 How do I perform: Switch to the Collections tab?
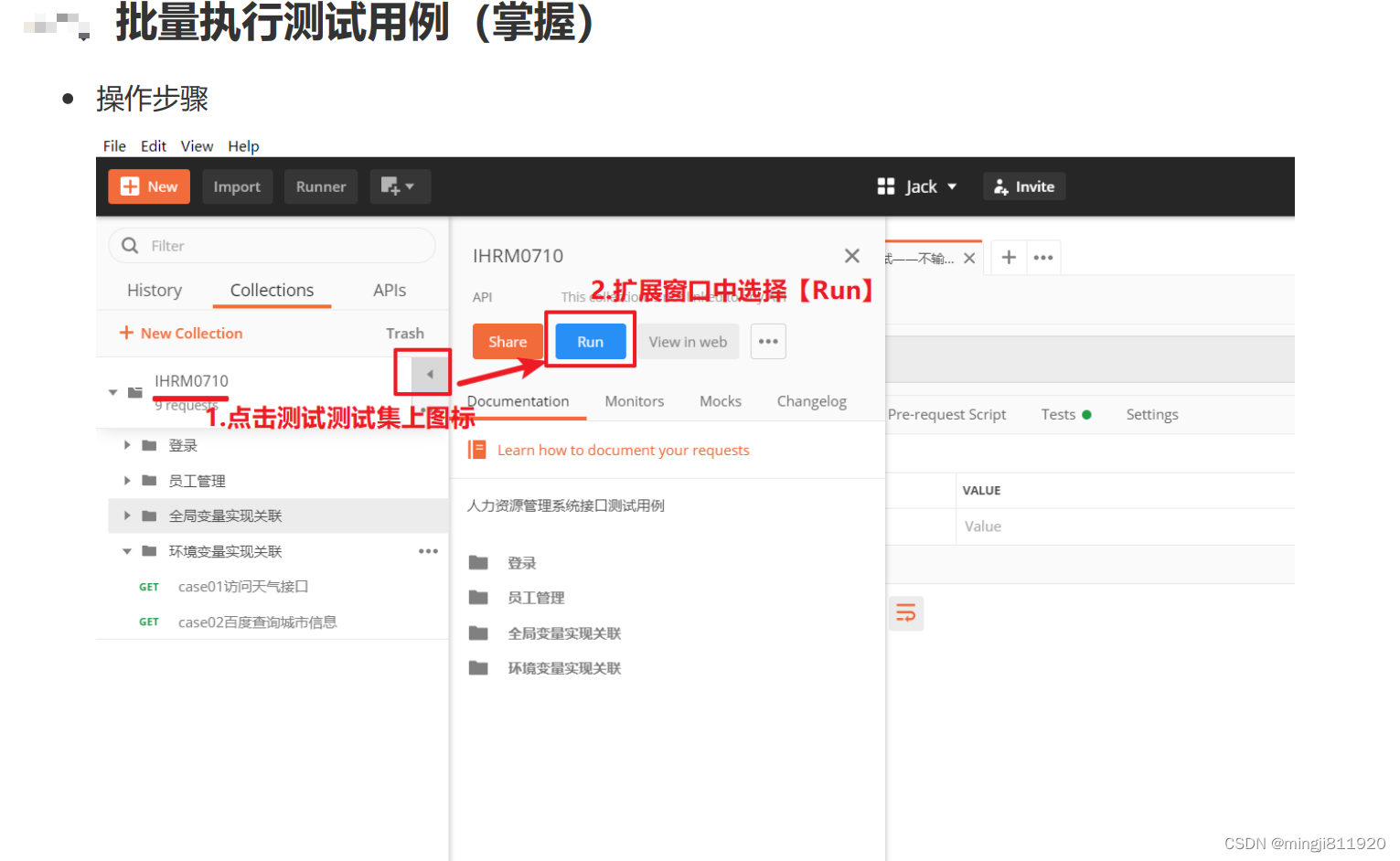coord(272,290)
